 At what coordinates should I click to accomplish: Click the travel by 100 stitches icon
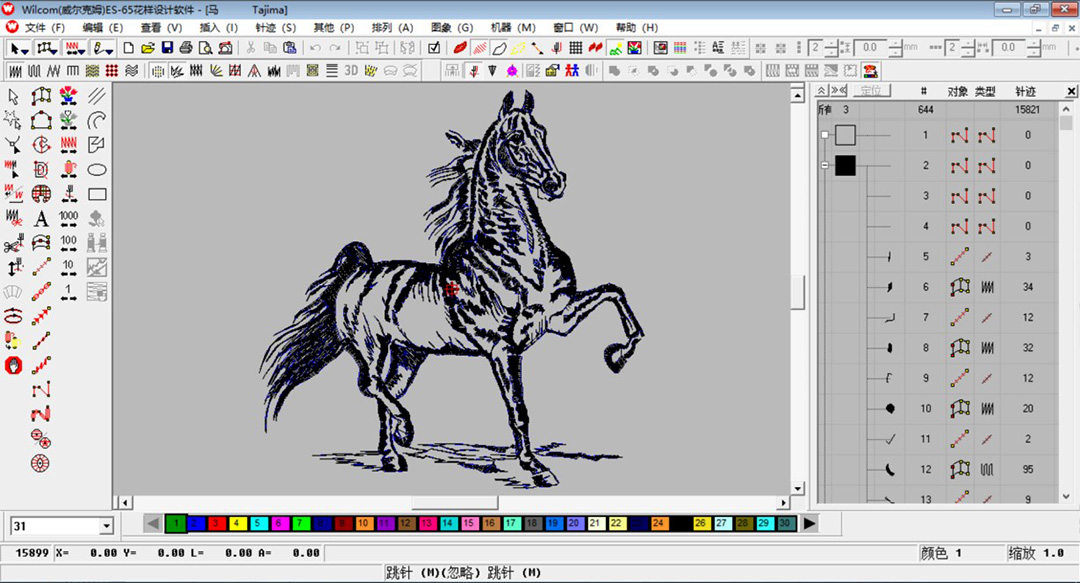click(x=68, y=243)
